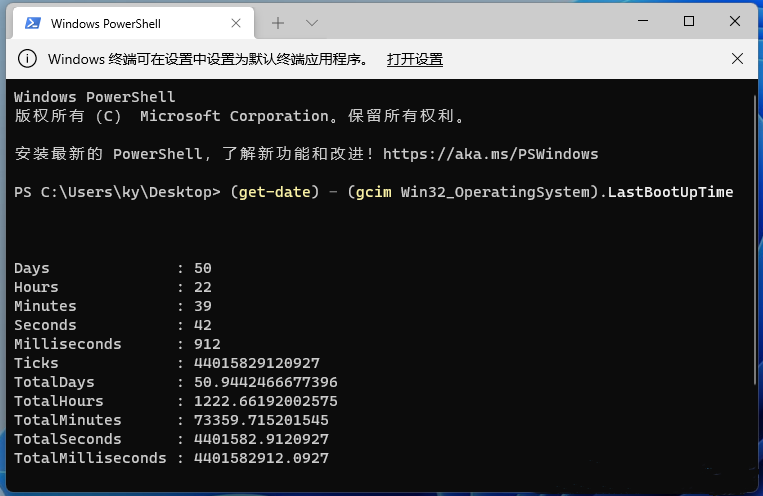Screen dimensions: 763x496
Task: Click the PowerShell icon in the tab
Action: tap(33, 23)
